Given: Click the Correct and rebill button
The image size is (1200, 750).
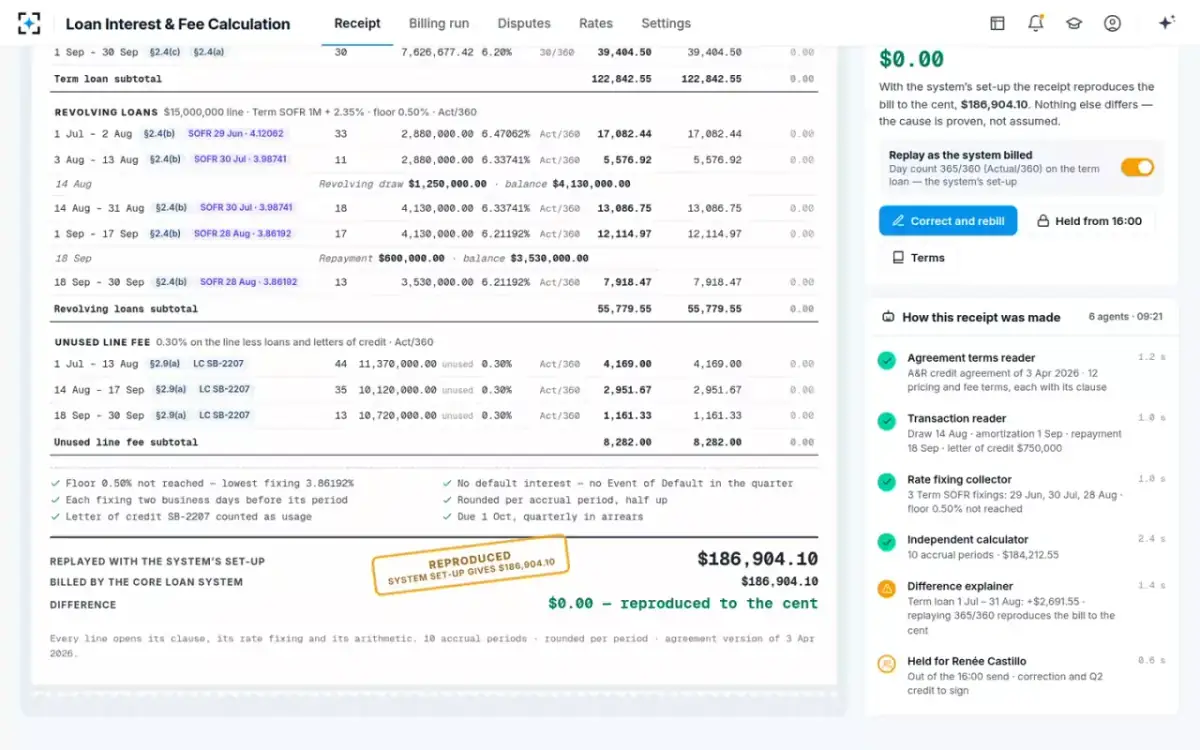Looking at the screenshot, I should (x=948, y=221).
